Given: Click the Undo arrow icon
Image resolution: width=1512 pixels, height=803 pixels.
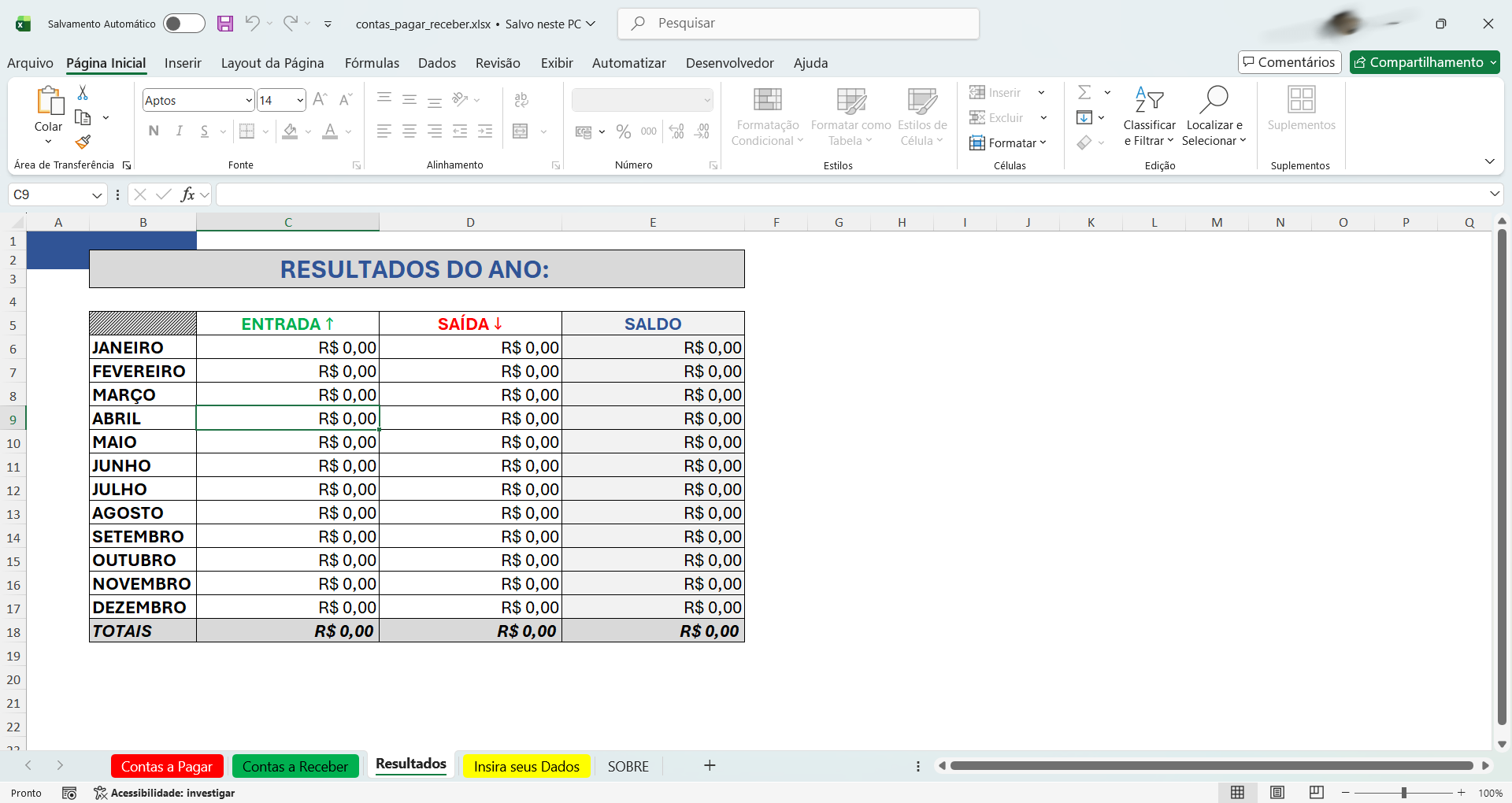Looking at the screenshot, I should [x=252, y=24].
